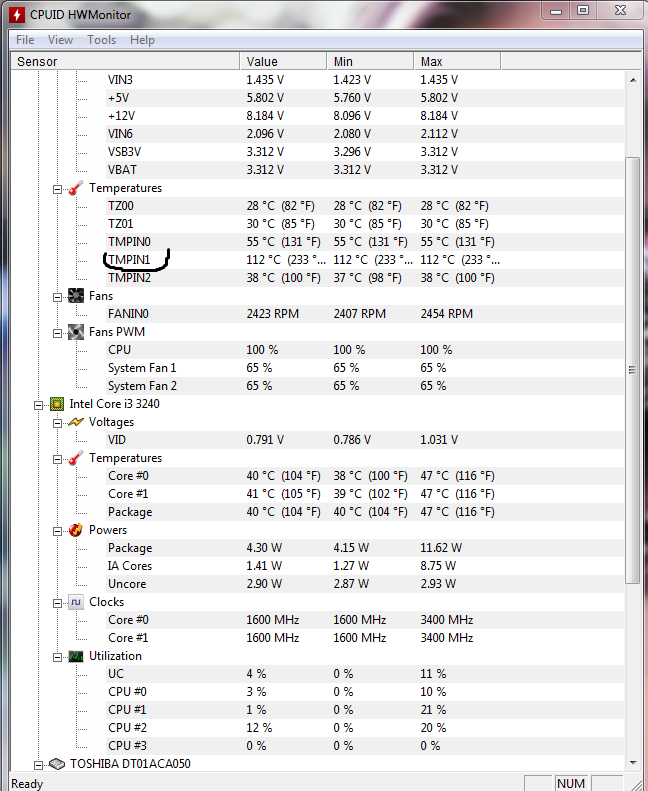This screenshot has height=791, width=648.
Task: Click the Max column header
Action: (x=457, y=62)
